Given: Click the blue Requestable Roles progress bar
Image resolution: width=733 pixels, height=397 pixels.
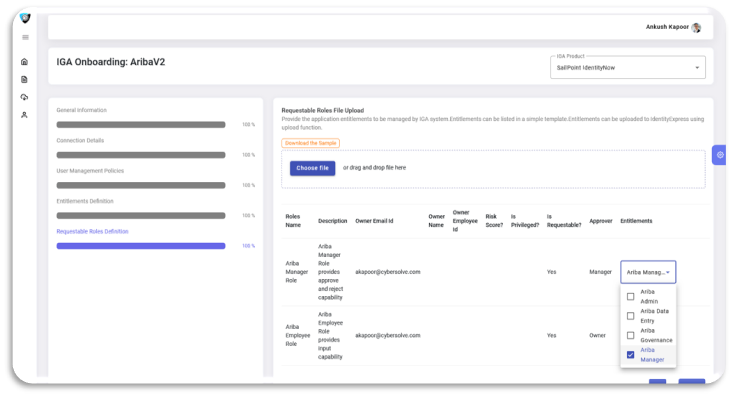Looking at the screenshot, I should coord(141,246).
